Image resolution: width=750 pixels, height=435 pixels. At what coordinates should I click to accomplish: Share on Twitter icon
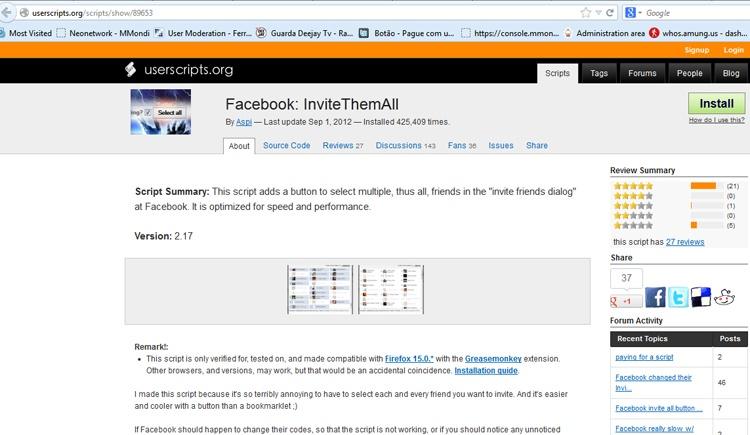click(678, 297)
